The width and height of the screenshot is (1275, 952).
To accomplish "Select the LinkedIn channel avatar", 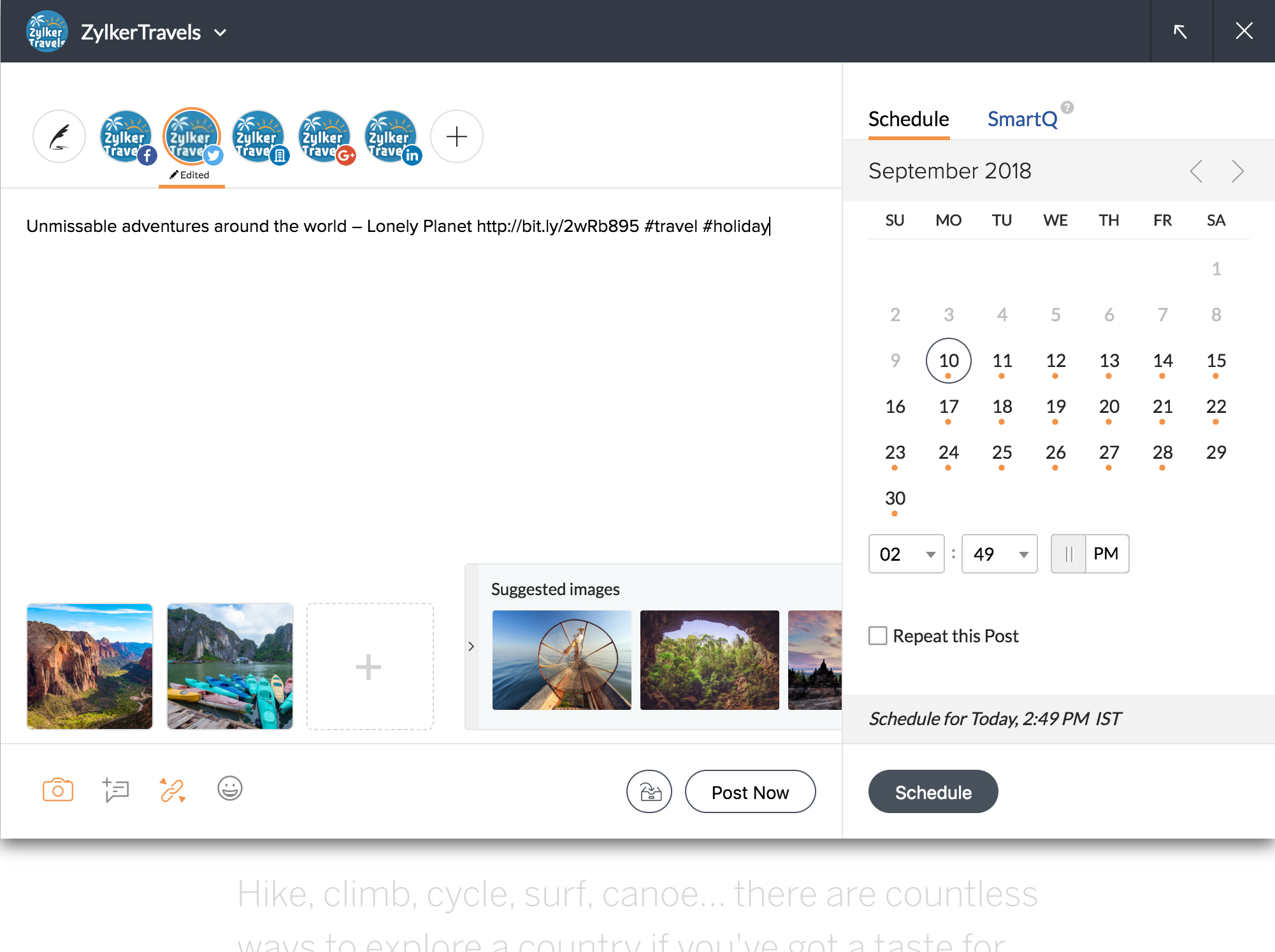I will point(391,136).
